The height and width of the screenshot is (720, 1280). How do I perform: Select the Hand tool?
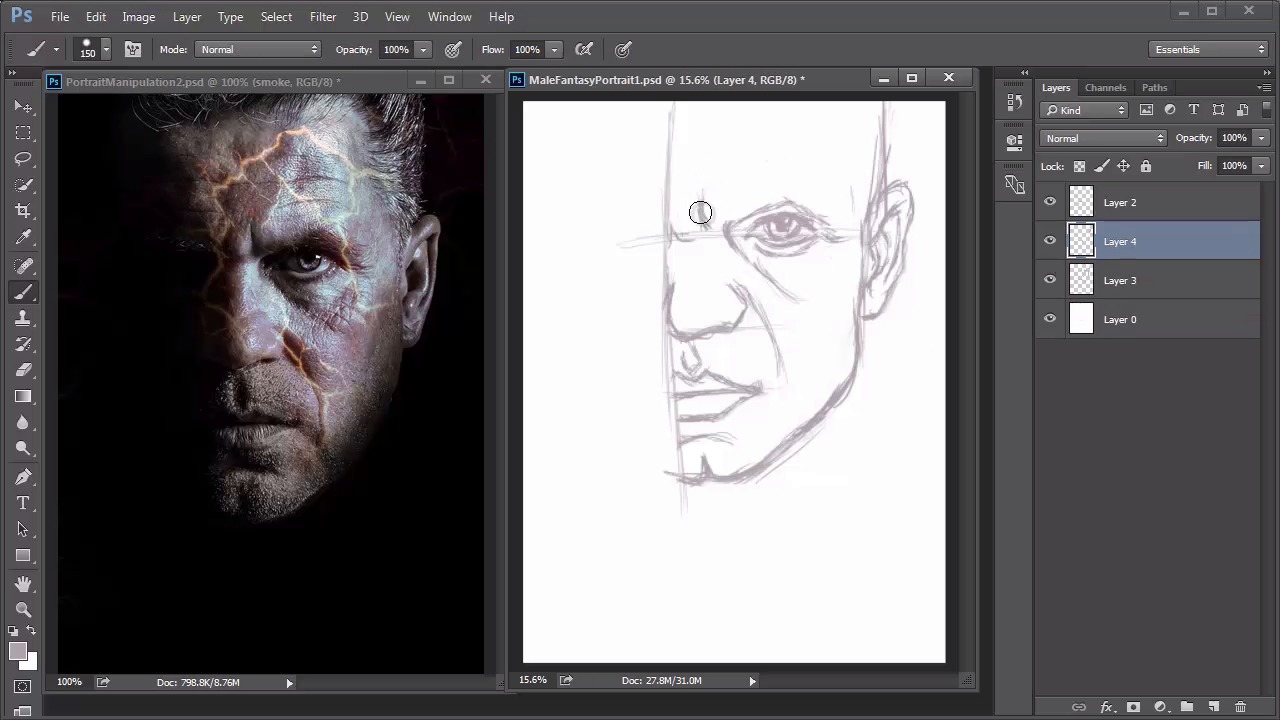[x=23, y=583]
